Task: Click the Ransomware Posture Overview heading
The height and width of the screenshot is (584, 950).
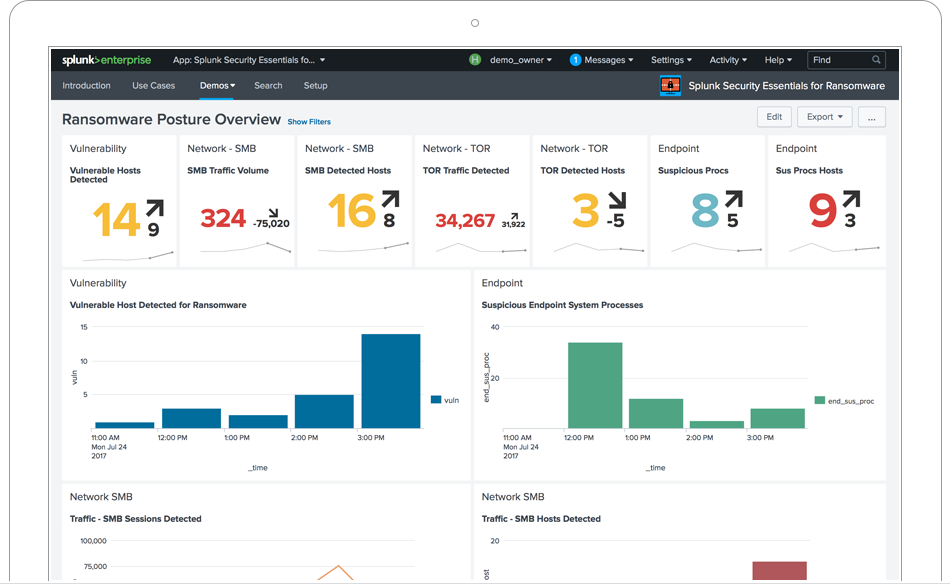Action: tap(171, 119)
